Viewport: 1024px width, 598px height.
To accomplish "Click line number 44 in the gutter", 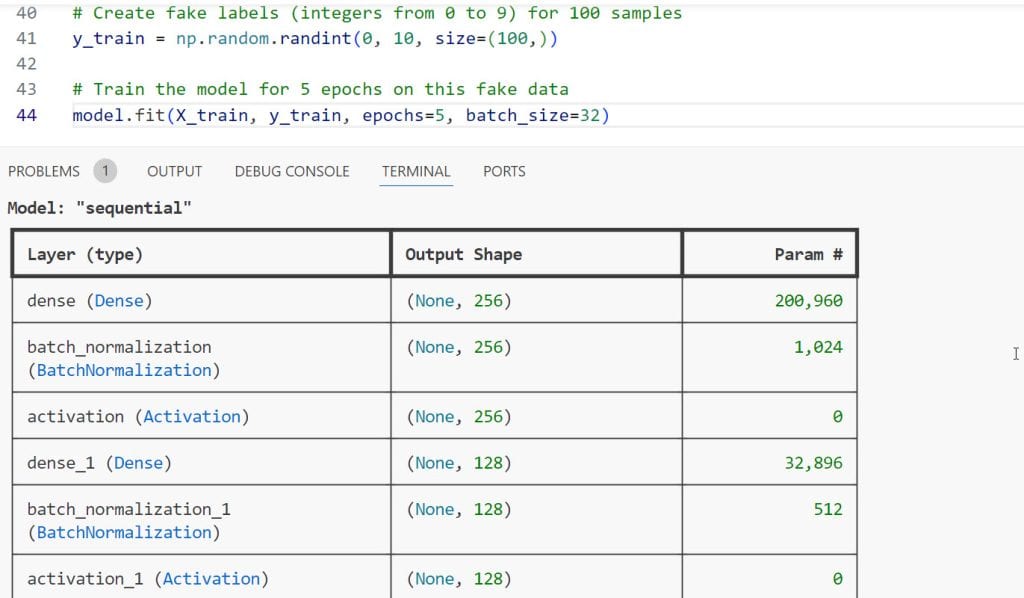I will 26,116.
